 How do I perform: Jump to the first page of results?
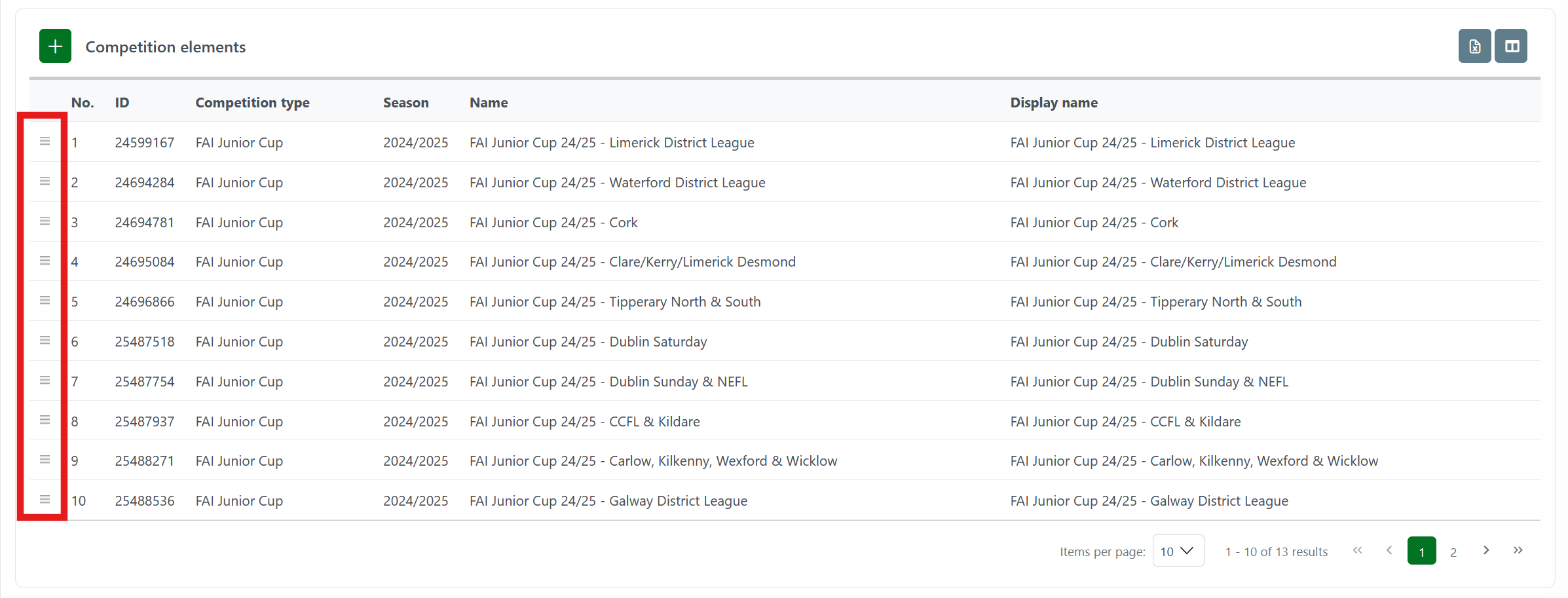coord(1357,550)
